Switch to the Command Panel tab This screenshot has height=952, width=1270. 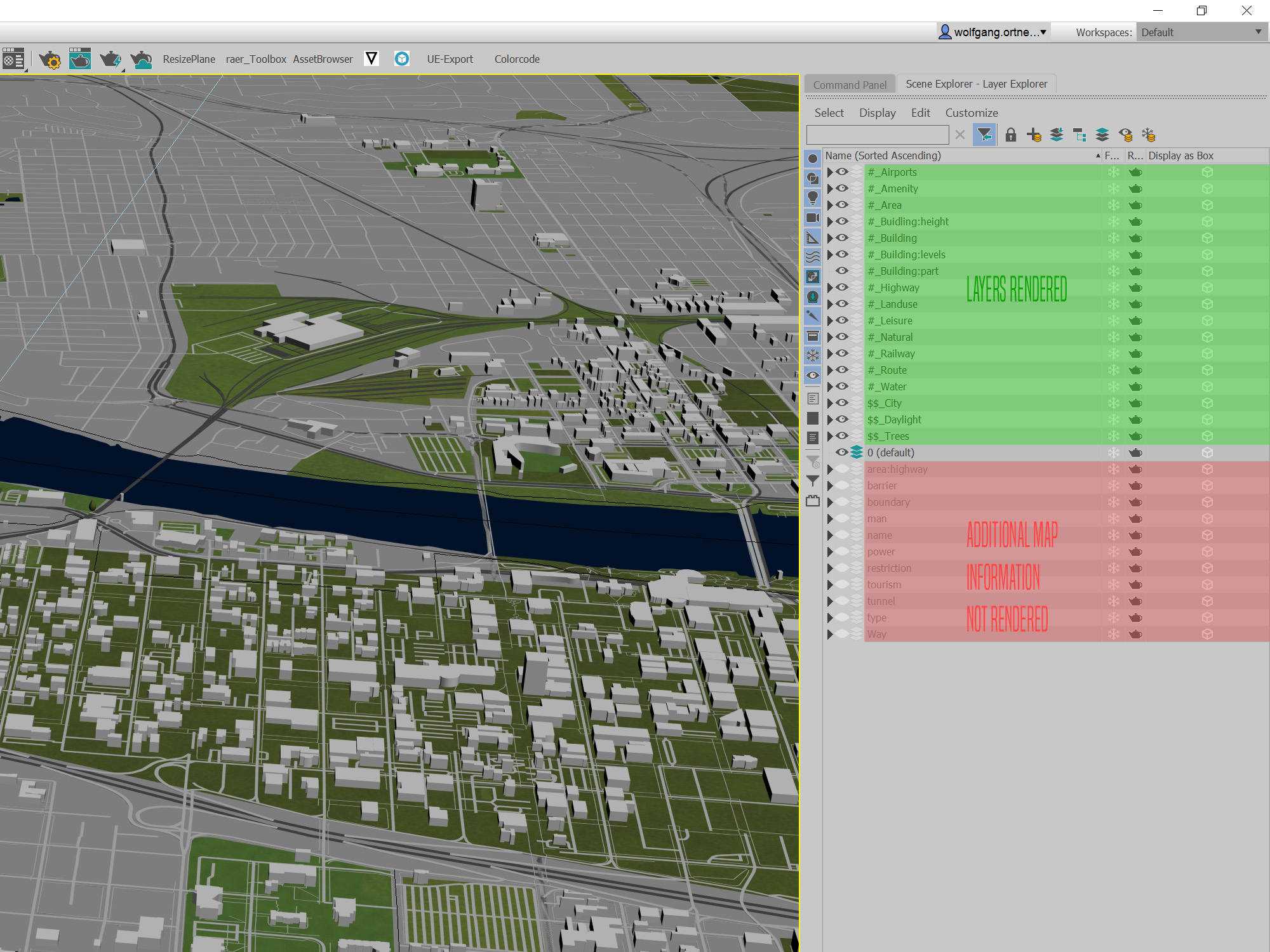850,84
